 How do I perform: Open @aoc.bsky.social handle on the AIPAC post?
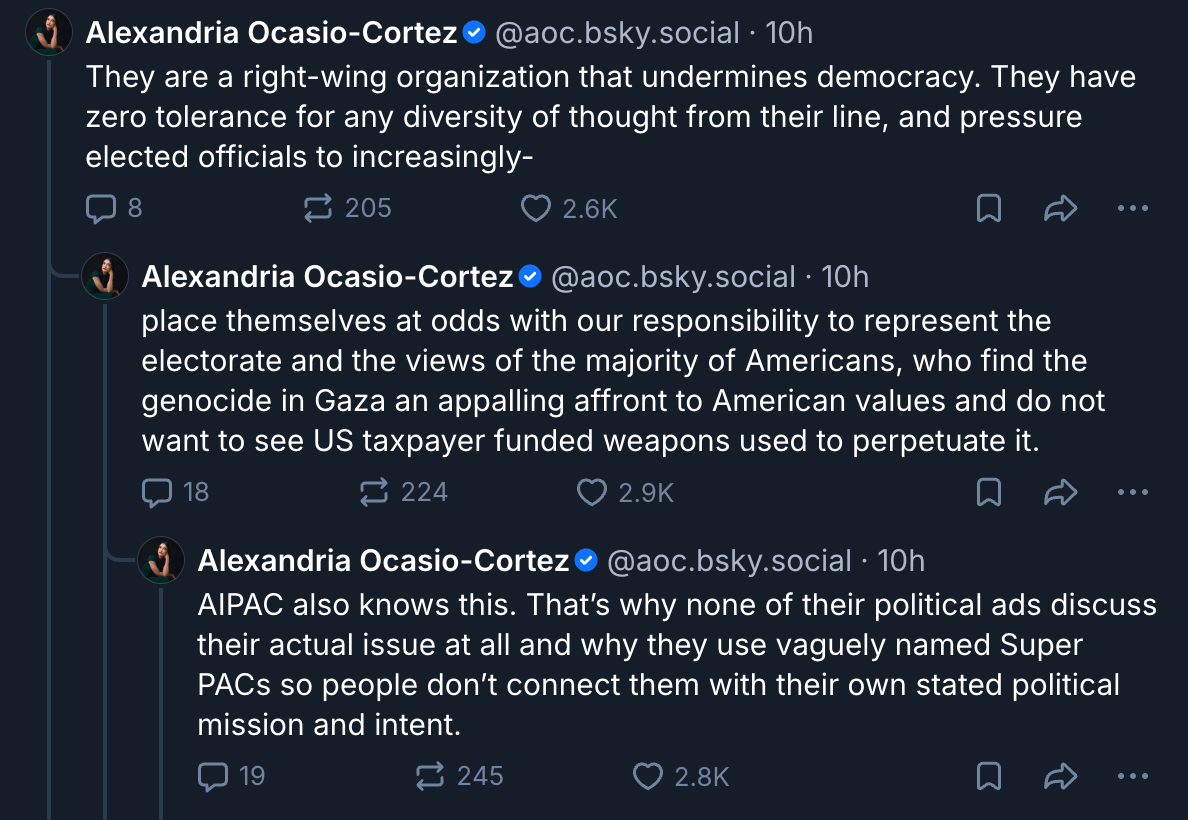pos(730,561)
